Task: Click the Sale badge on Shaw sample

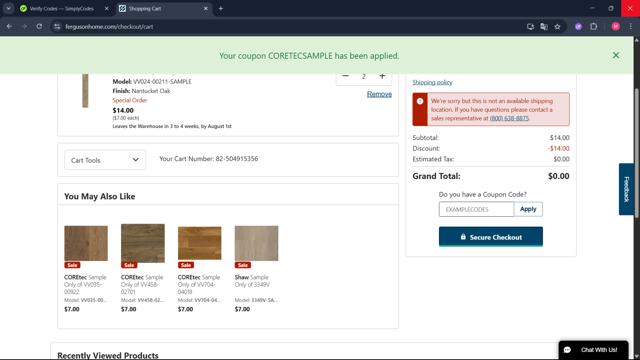Action: [242, 265]
